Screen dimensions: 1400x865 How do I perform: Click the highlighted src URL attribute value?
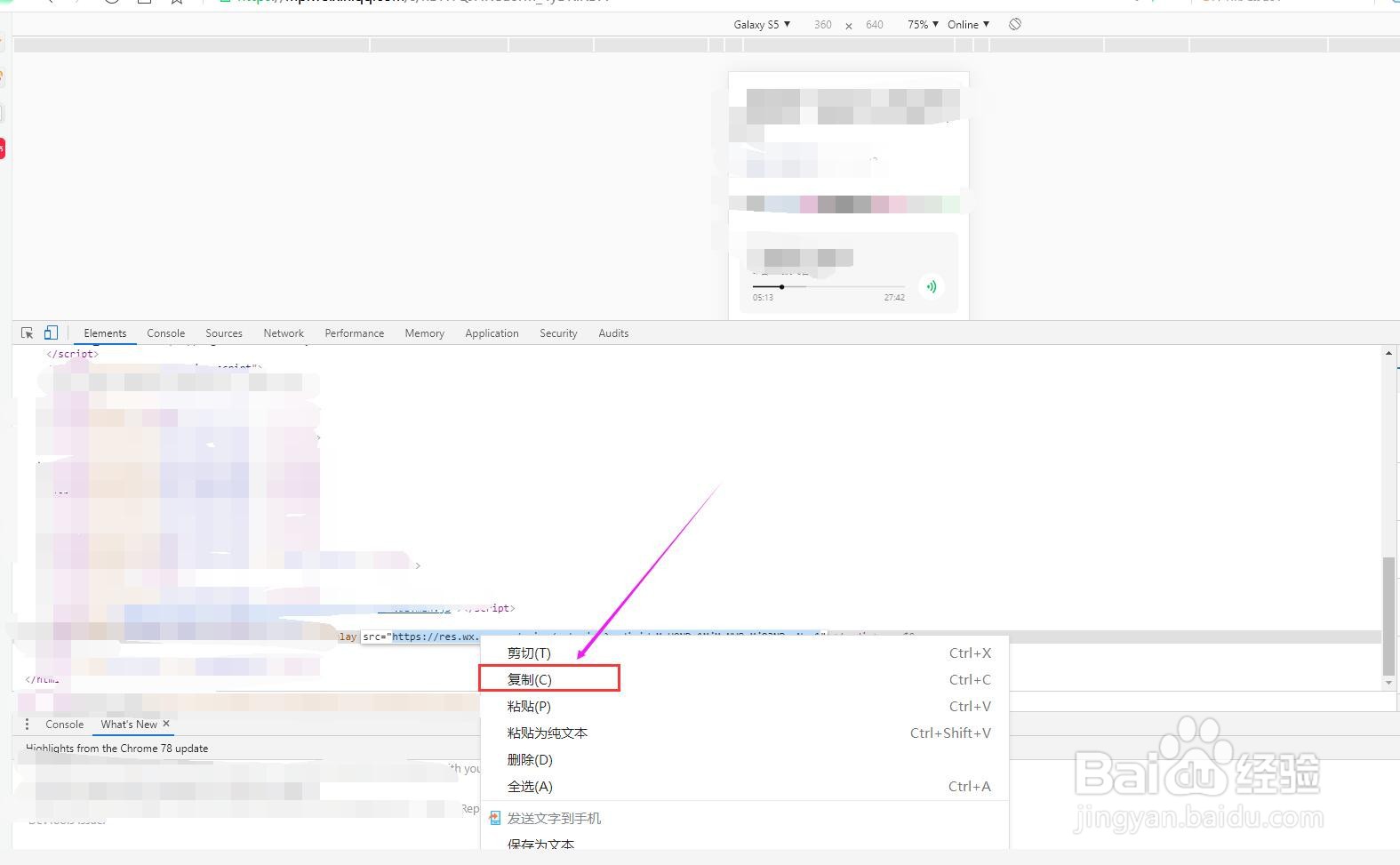pyautogui.click(x=609, y=637)
